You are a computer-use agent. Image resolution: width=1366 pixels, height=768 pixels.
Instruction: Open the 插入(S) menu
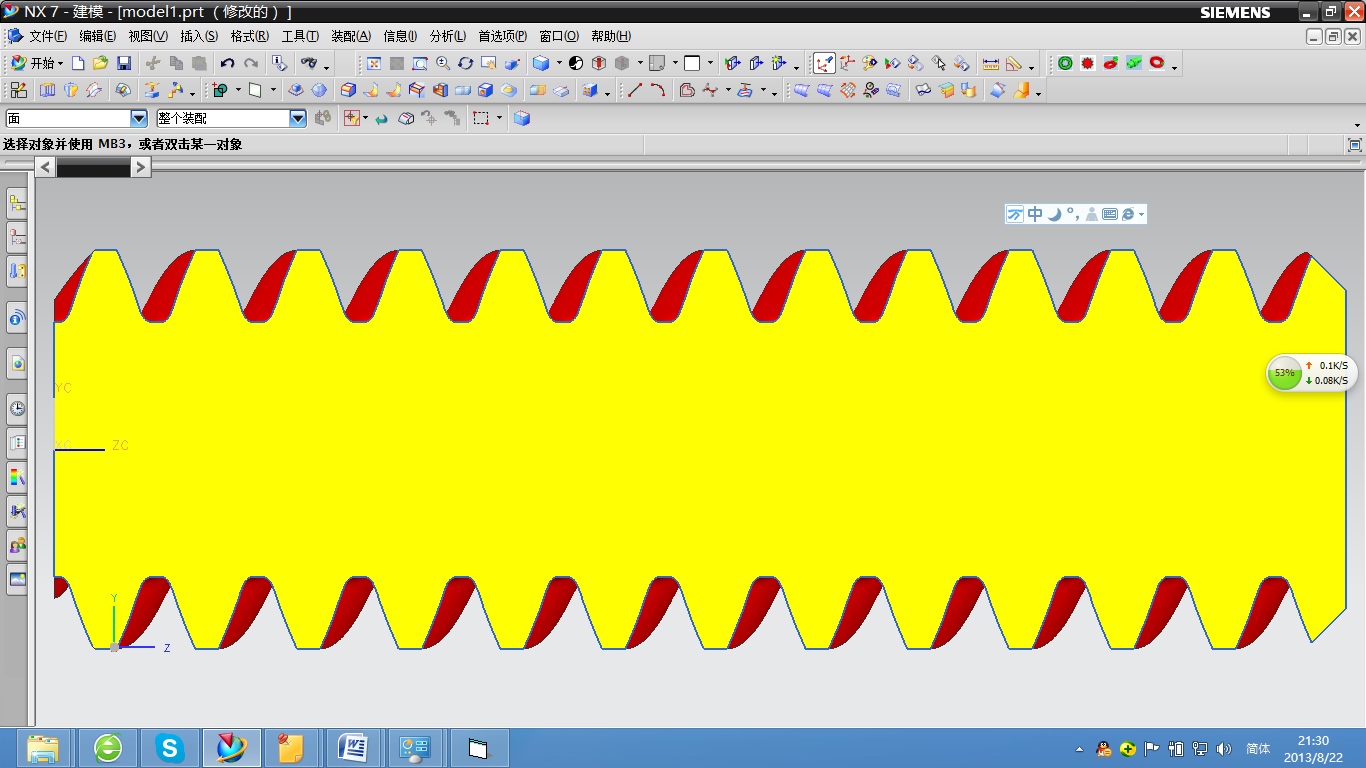199,36
